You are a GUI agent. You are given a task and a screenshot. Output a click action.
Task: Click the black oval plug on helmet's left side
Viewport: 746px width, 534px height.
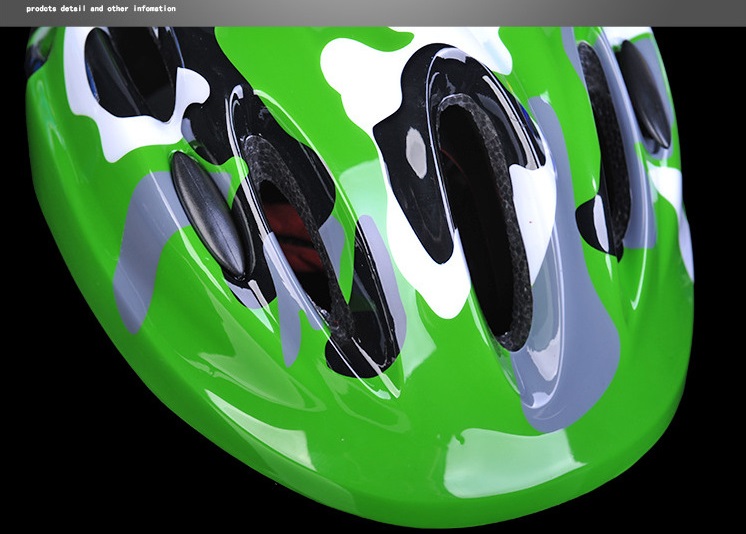pos(208,212)
